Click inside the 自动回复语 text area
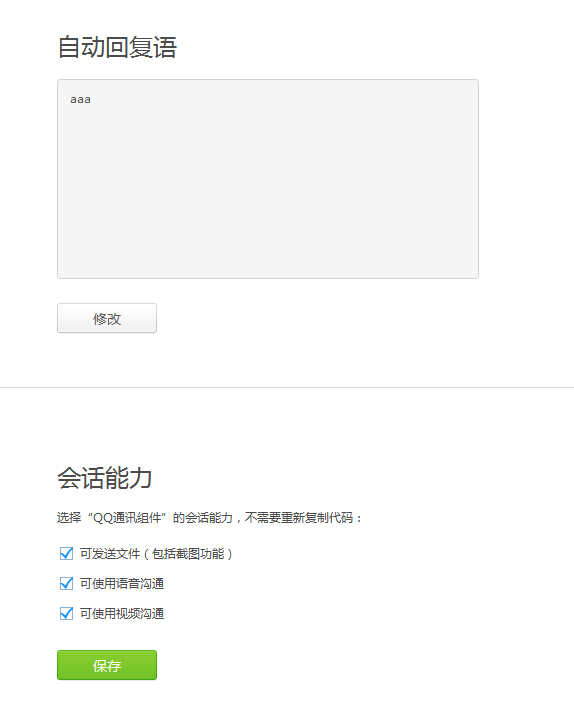574x704 pixels. pos(268,179)
